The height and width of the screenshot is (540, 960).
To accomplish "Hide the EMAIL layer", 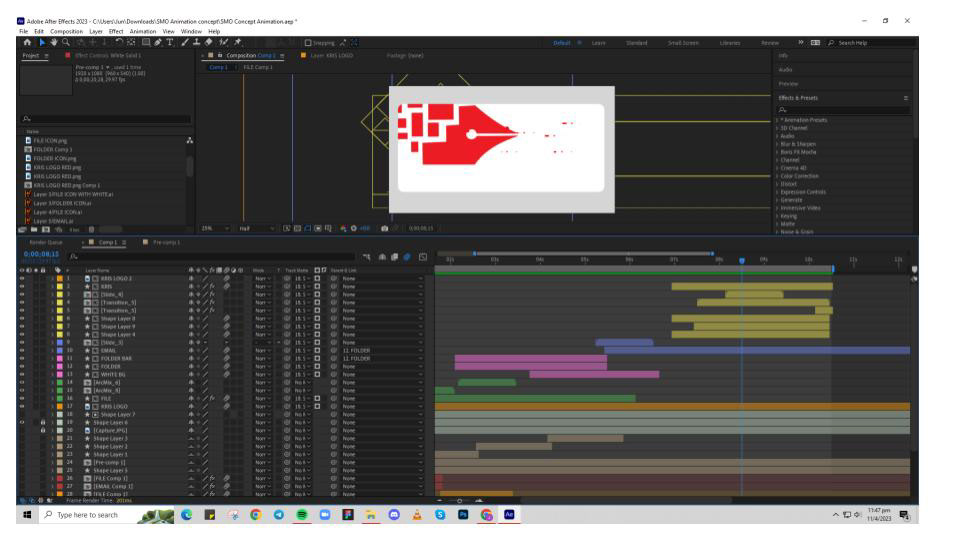I will (x=22, y=351).
